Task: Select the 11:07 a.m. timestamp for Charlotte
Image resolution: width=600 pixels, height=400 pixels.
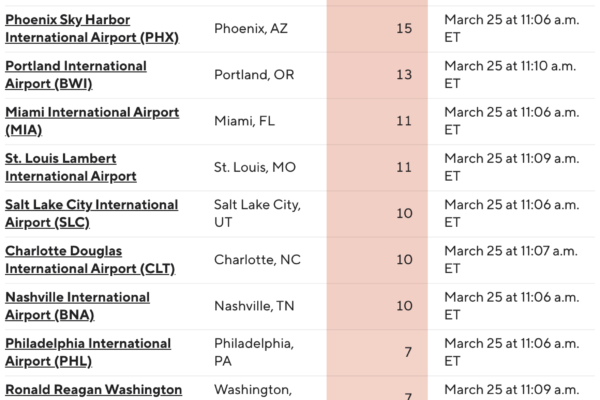Action: coord(507,259)
